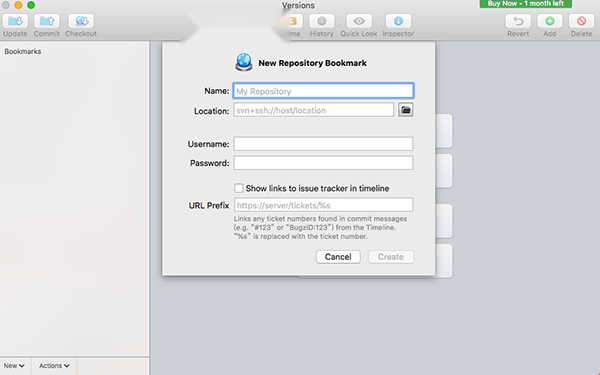This screenshot has width=600, height=375.
Task: Click the Update toolbar icon
Action: coord(15,21)
